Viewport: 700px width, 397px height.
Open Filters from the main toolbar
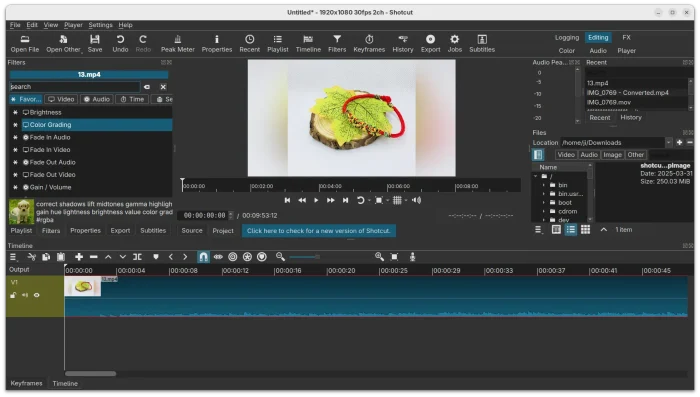pyautogui.click(x=337, y=44)
